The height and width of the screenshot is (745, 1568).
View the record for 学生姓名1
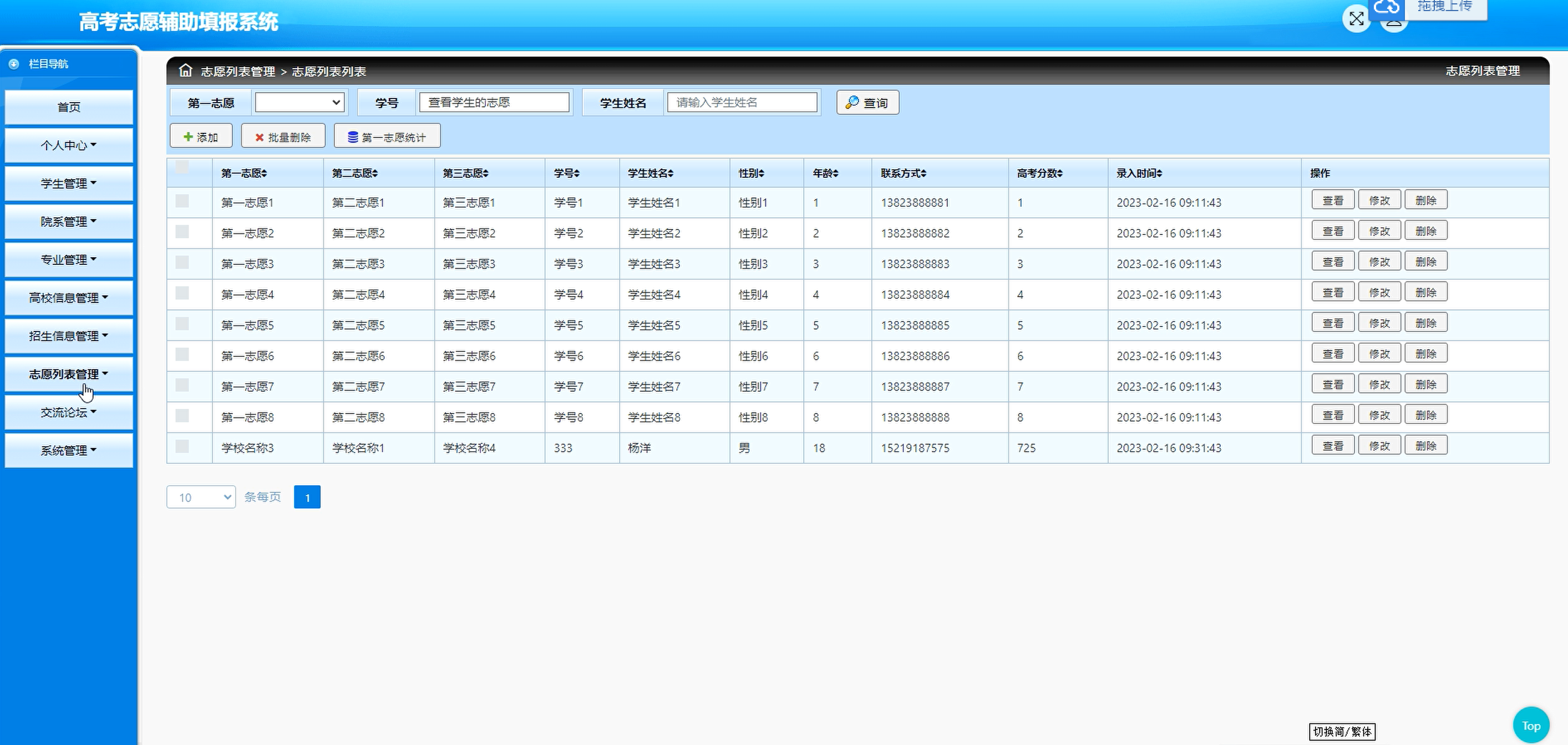pos(1333,200)
